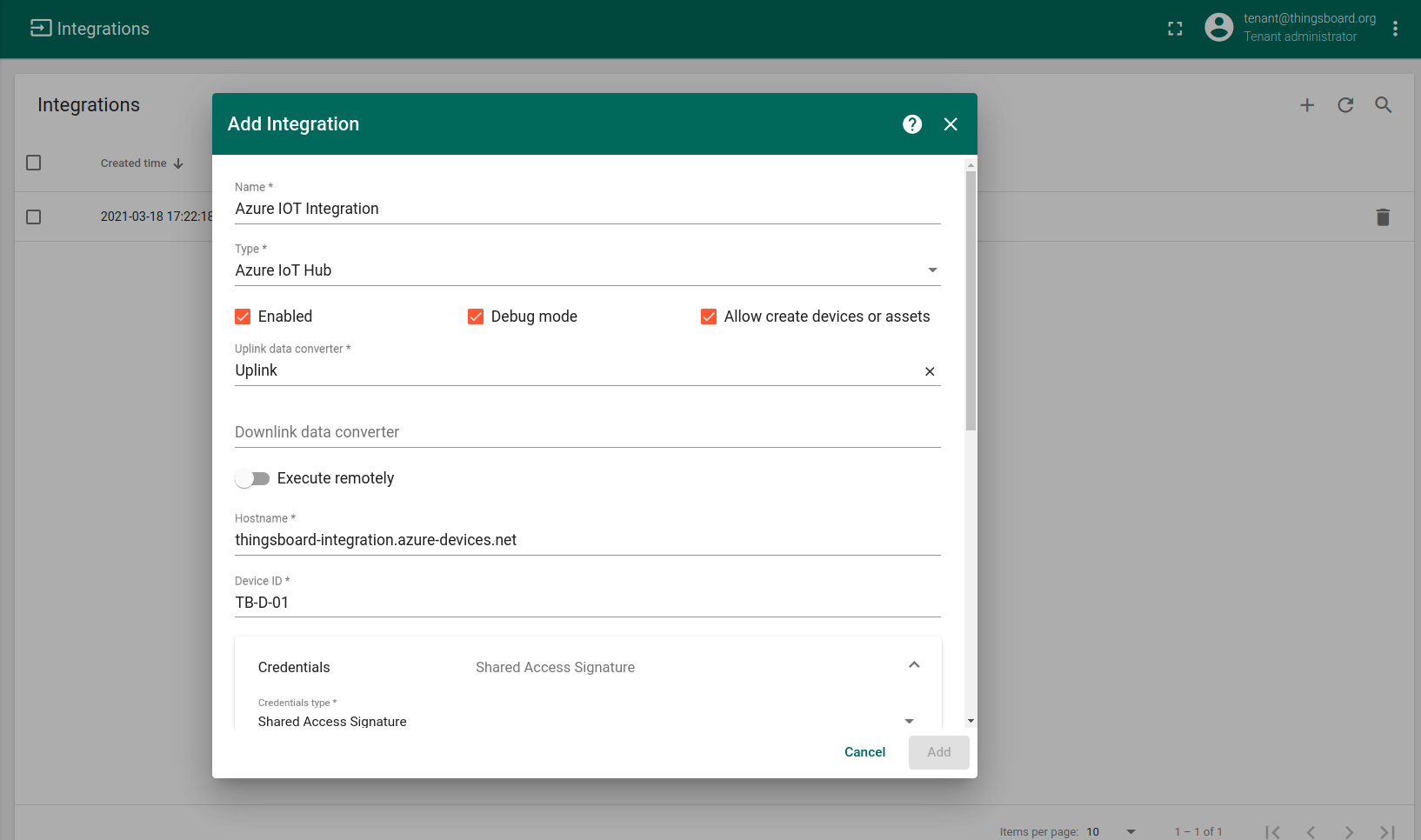This screenshot has width=1421, height=840.
Task: Open help for Add Integration dialog
Action: click(912, 124)
